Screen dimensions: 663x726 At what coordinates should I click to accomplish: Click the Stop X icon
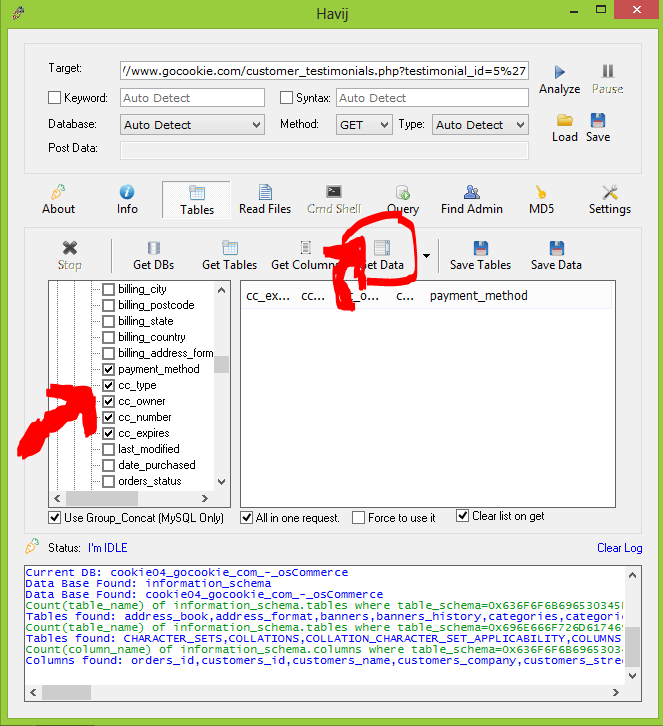(70, 248)
